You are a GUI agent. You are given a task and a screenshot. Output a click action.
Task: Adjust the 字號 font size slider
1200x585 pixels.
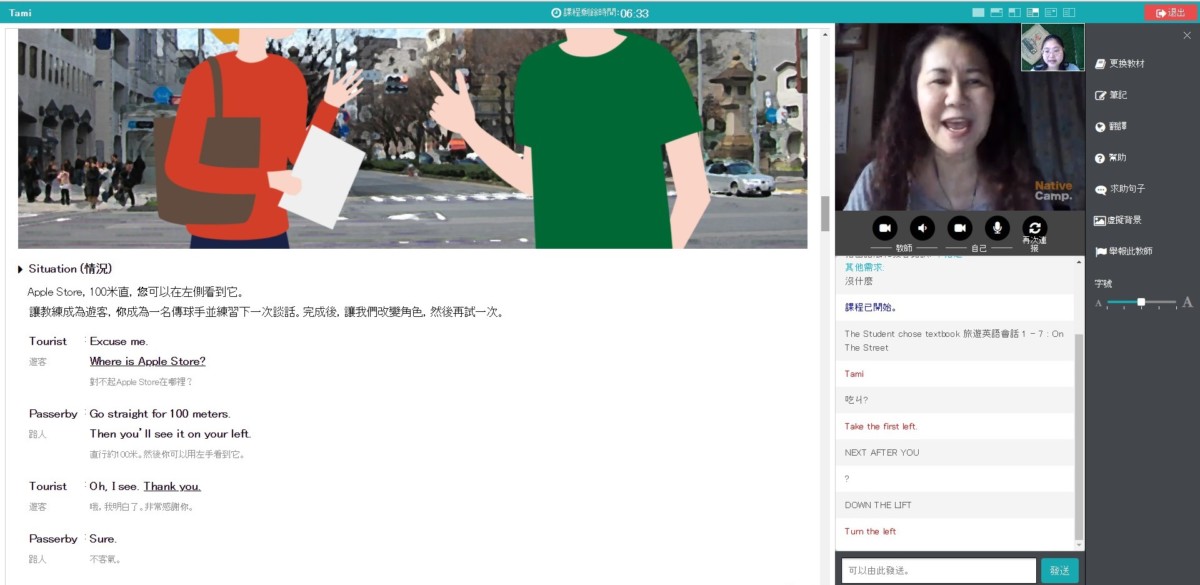pos(1141,302)
